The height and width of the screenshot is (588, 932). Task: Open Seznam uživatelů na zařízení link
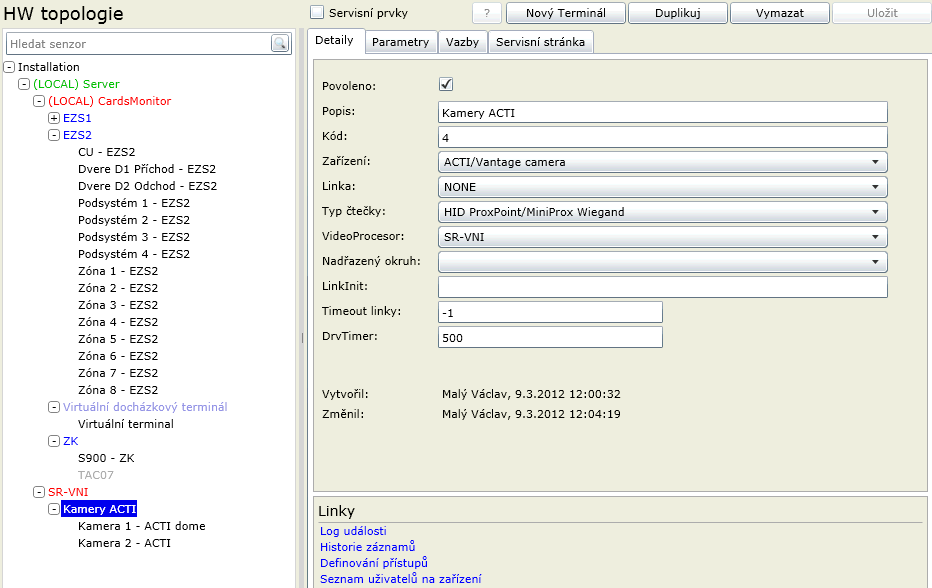tap(401, 579)
